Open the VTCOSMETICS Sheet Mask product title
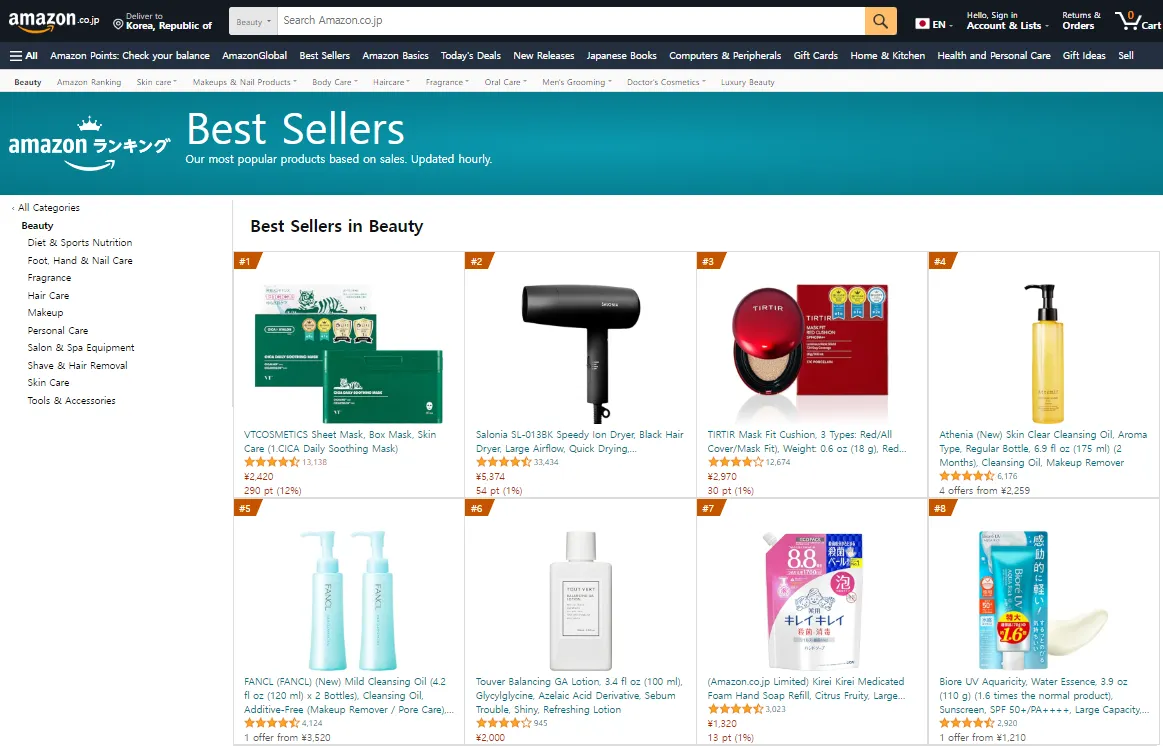Viewport: 1163px width, 746px height. 340,441
